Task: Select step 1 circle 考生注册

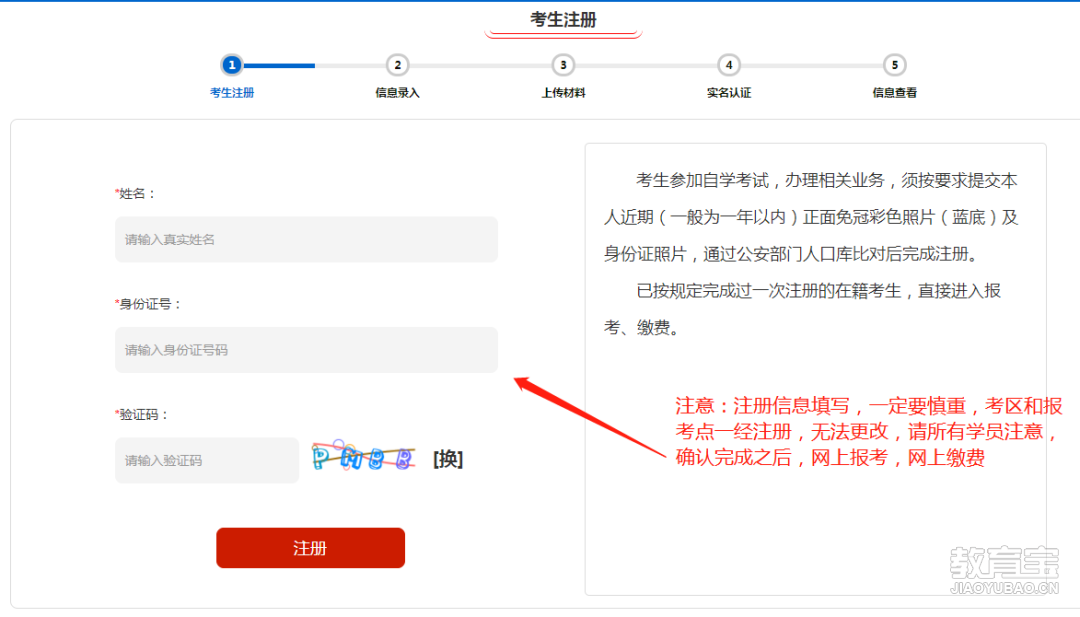Action: click(232, 65)
